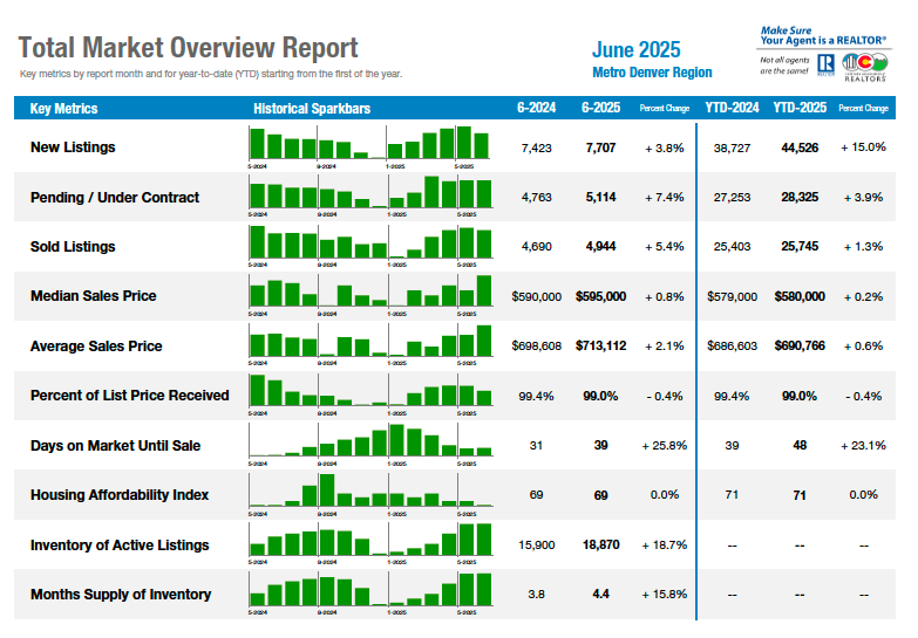Click the Percent of List Price Received label
The height and width of the screenshot is (638, 918).
(x=129, y=395)
